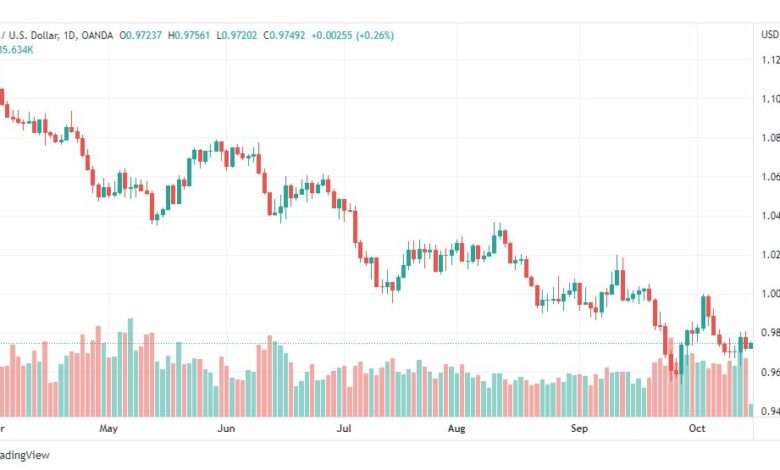The width and height of the screenshot is (780, 470).
Task: Click the Sep label on time axis
Action: pos(579,428)
